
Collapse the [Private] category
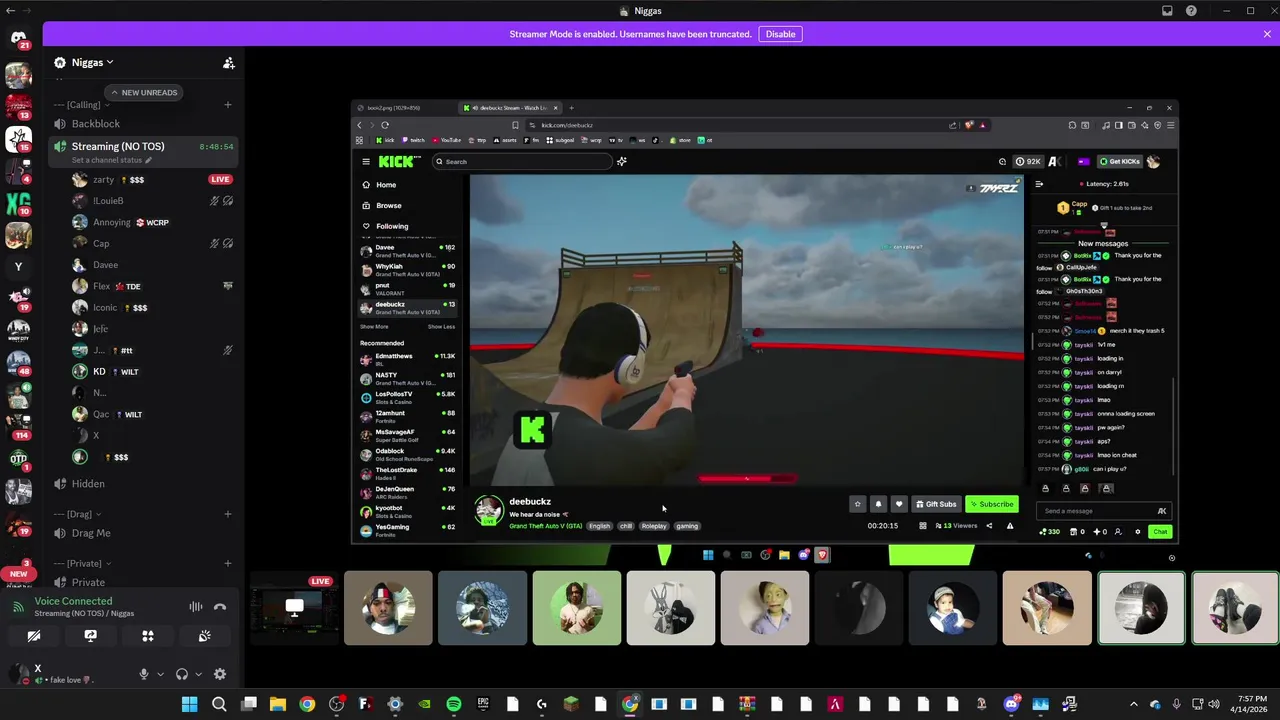pyautogui.click(x=82, y=563)
